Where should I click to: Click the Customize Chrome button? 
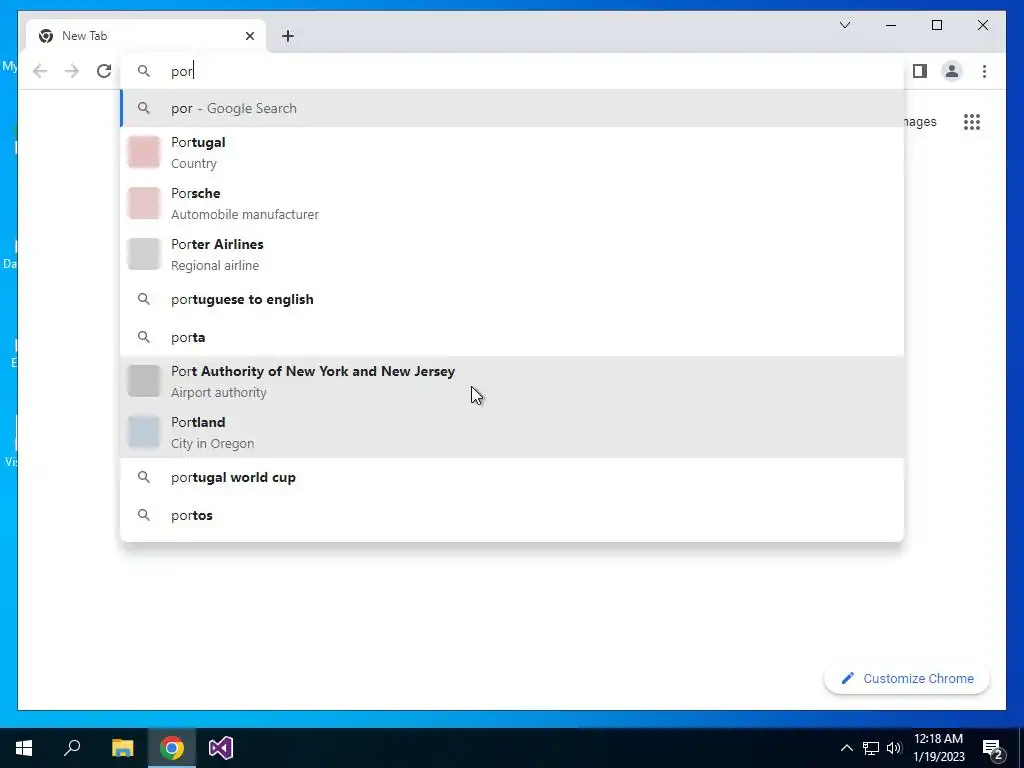907,679
